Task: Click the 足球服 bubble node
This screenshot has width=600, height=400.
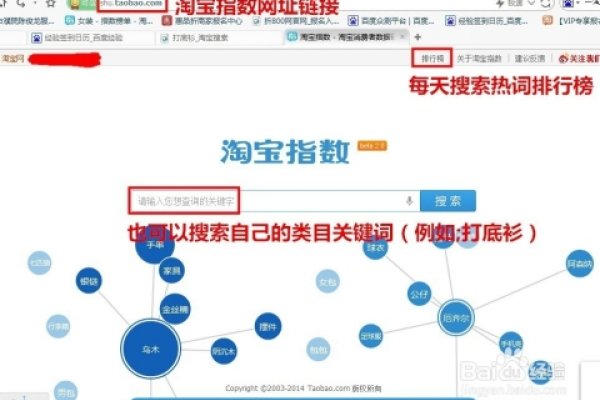Action: 371,336
